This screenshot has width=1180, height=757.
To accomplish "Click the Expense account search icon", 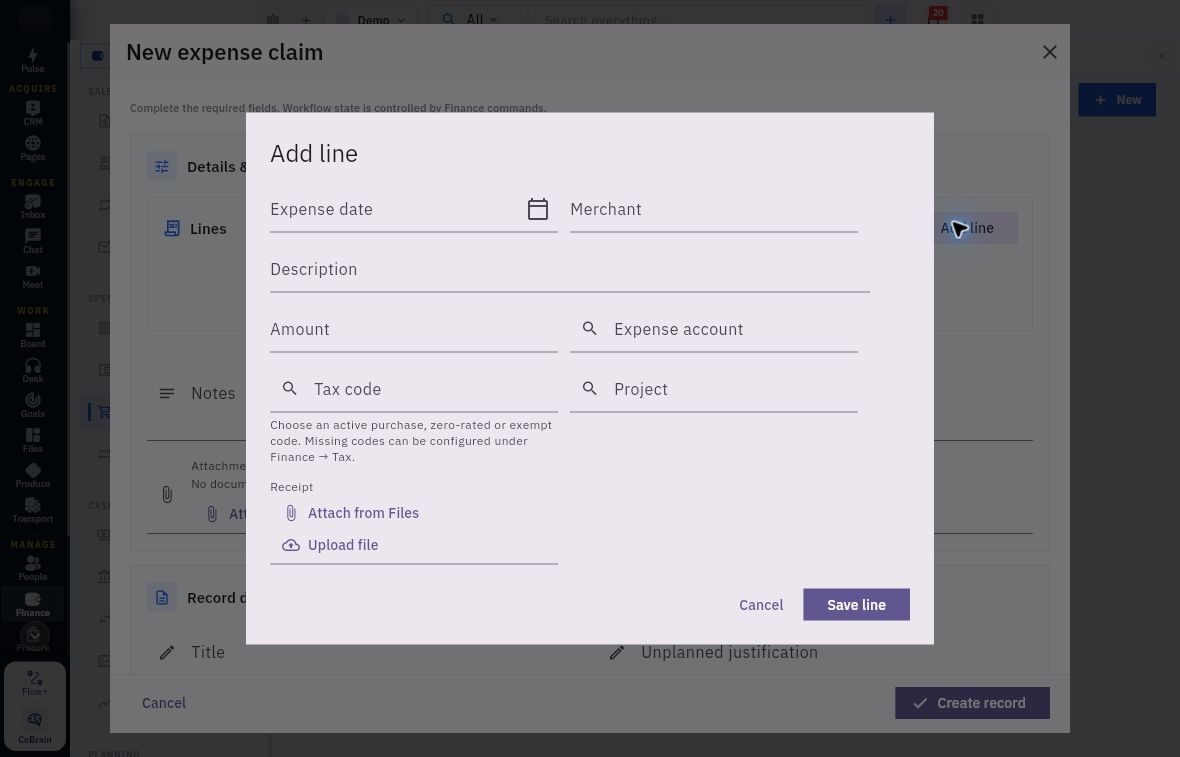I will tap(590, 329).
